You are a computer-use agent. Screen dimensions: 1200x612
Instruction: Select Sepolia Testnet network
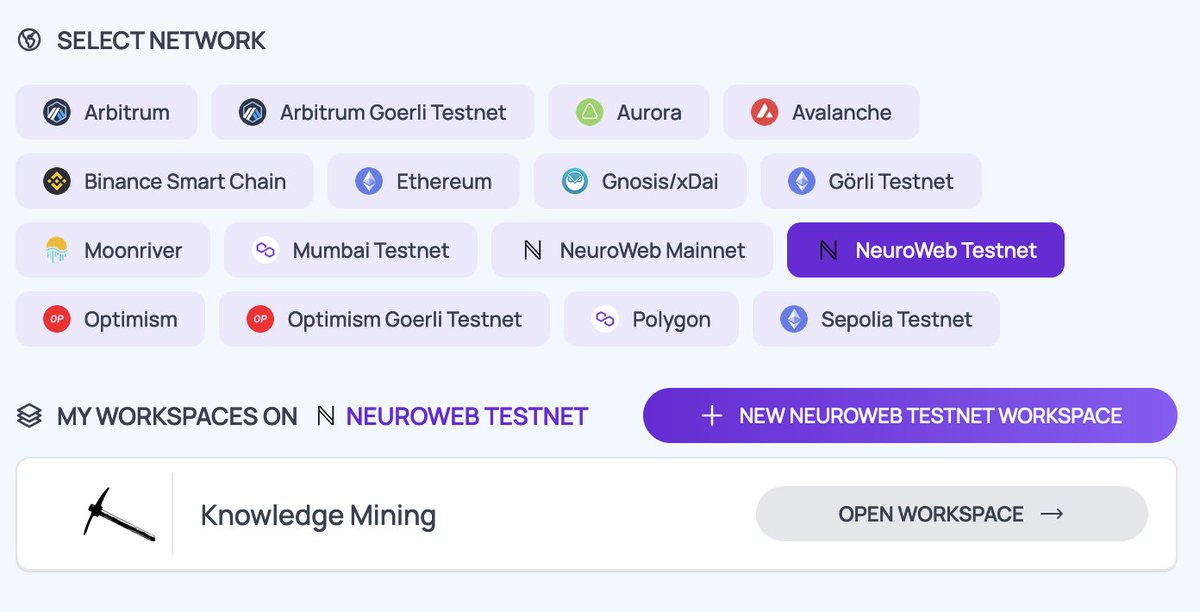pos(876,319)
